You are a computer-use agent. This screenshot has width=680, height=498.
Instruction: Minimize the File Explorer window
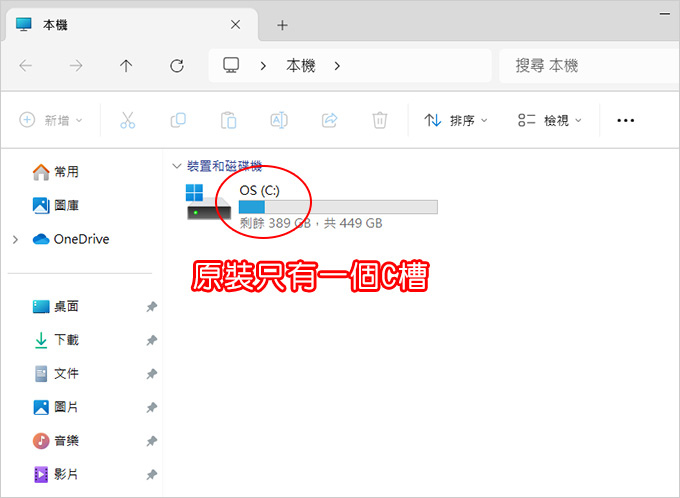coord(665,14)
